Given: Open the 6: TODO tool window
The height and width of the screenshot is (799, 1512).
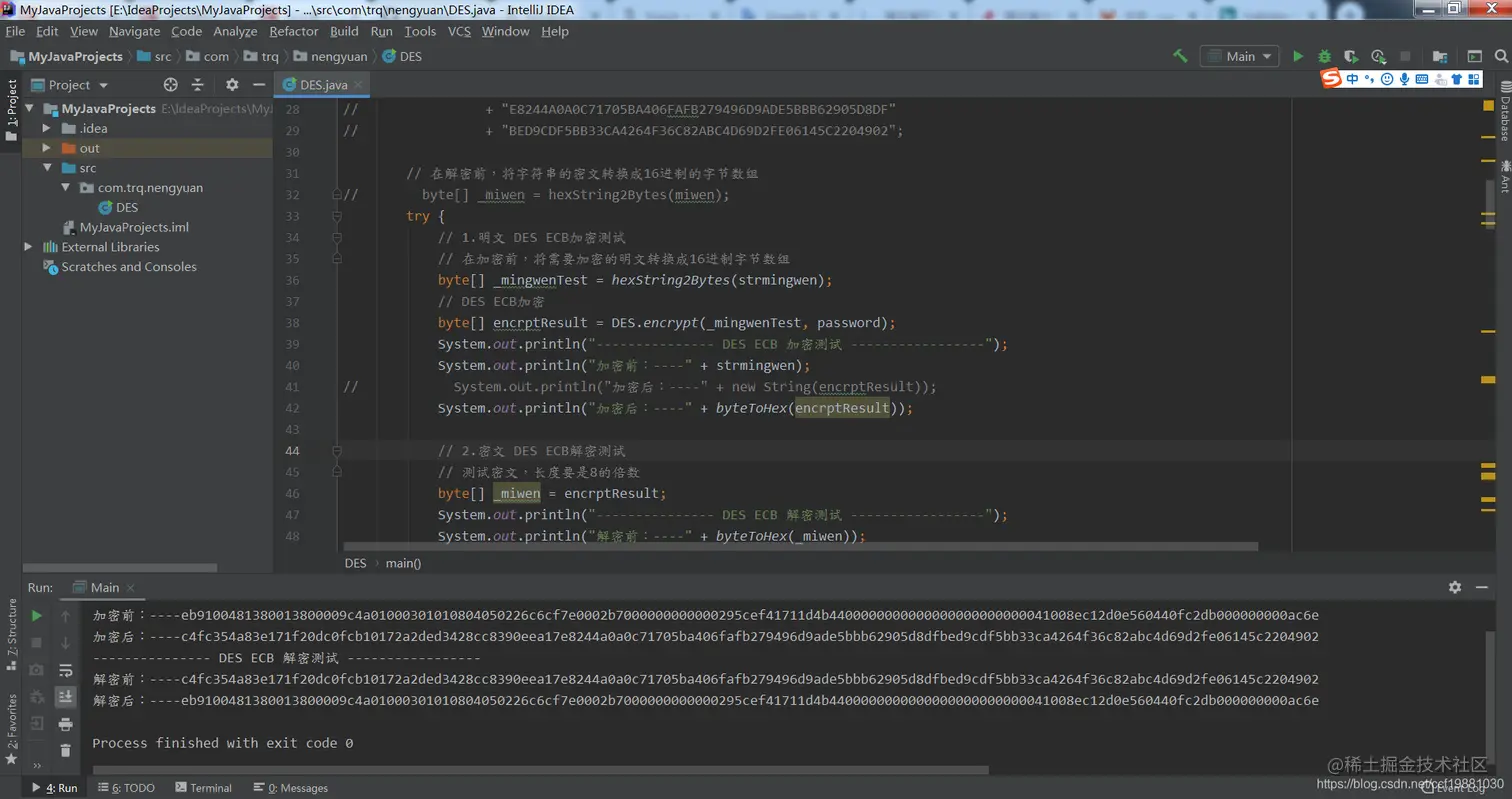Looking at the screenshot, I should [x=127, y=788].
